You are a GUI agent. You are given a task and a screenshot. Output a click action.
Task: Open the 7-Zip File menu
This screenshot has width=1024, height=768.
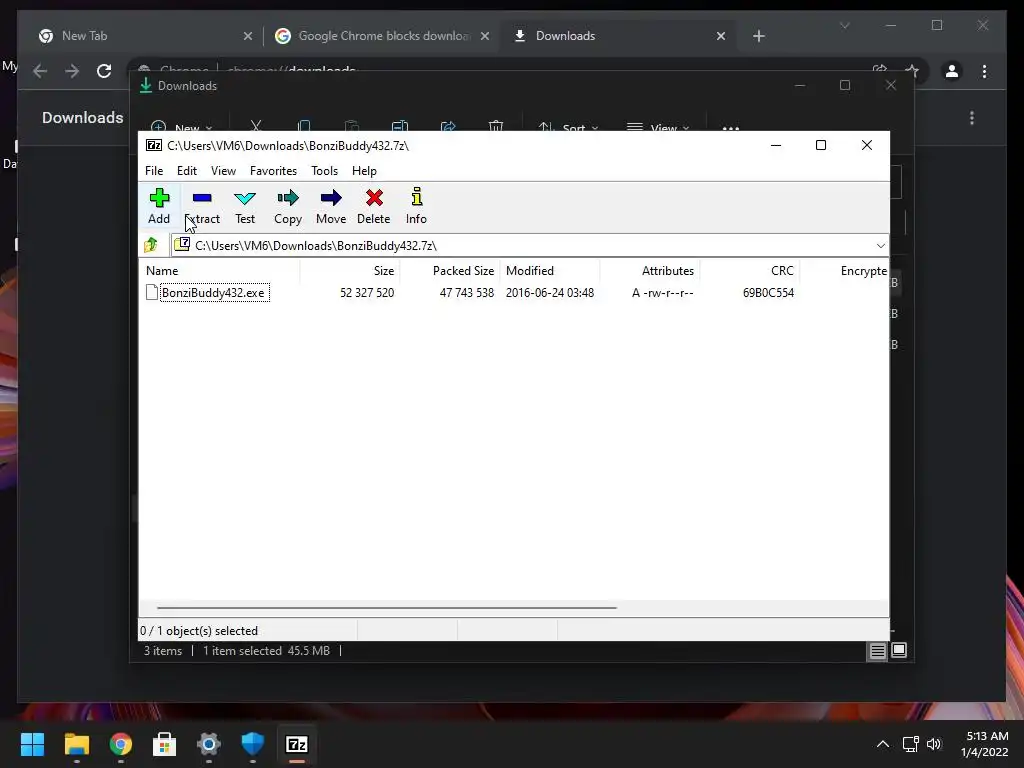[154, 170]
